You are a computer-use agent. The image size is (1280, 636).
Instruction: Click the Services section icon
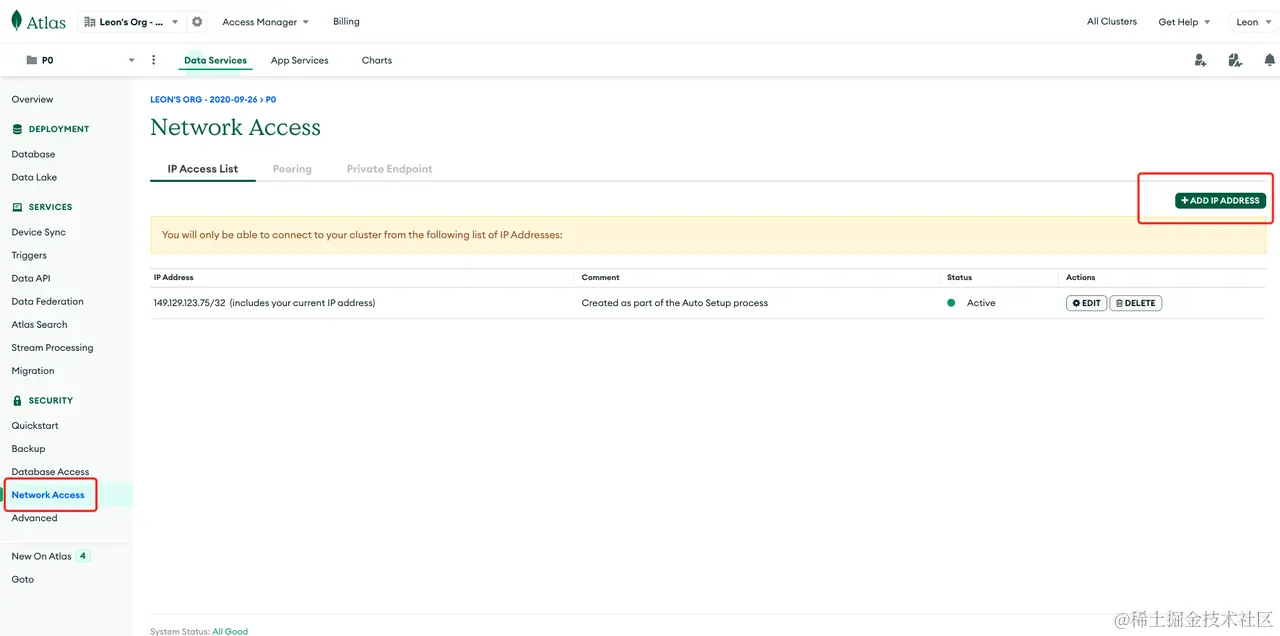click(x=17, y=207)
